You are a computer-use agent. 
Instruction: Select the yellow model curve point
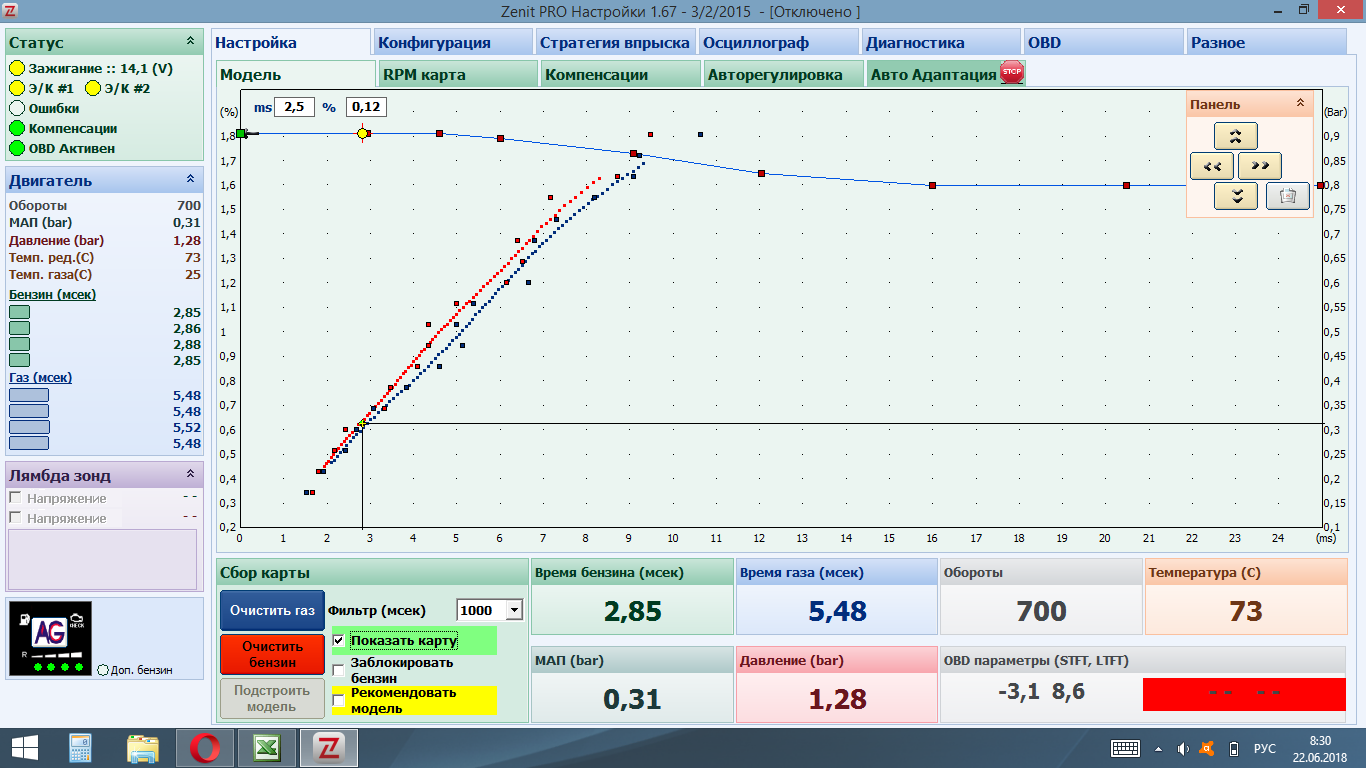[362, 133]
